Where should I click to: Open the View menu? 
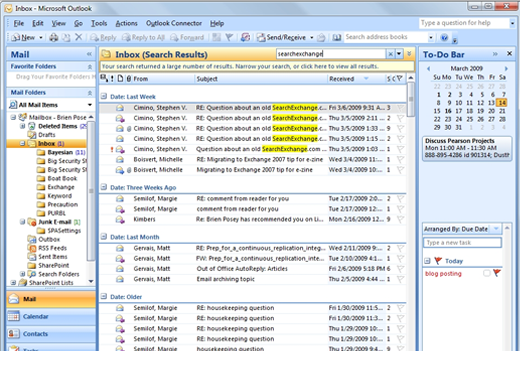pos(58,23)
